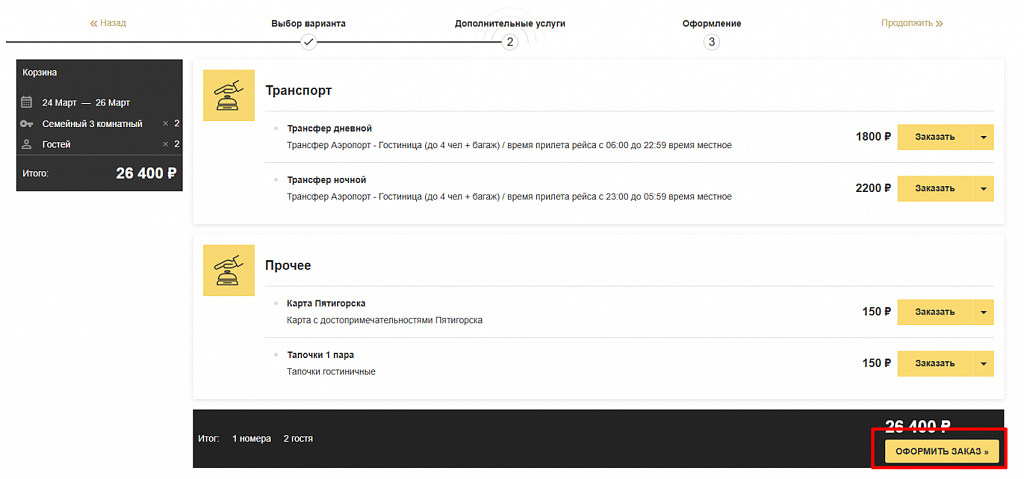
Task: Click step circle 2 under Дополнительные услуги
Action: (509, 42)
